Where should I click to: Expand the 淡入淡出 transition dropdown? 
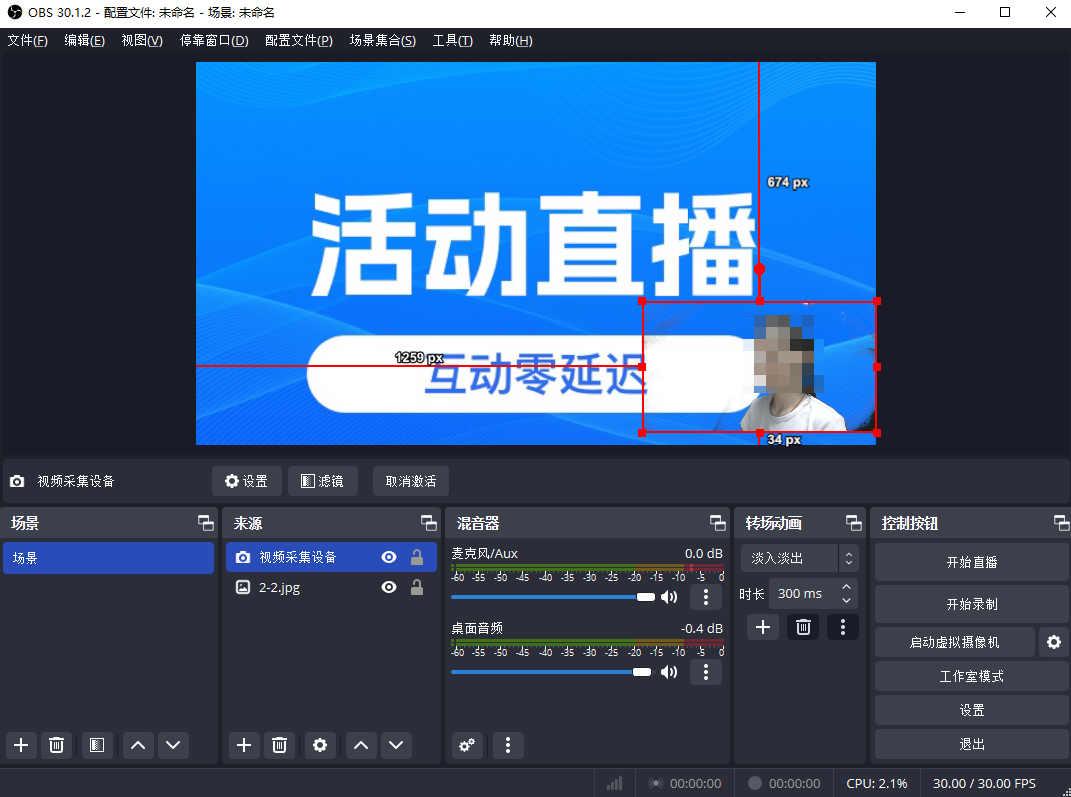[848, 558]
